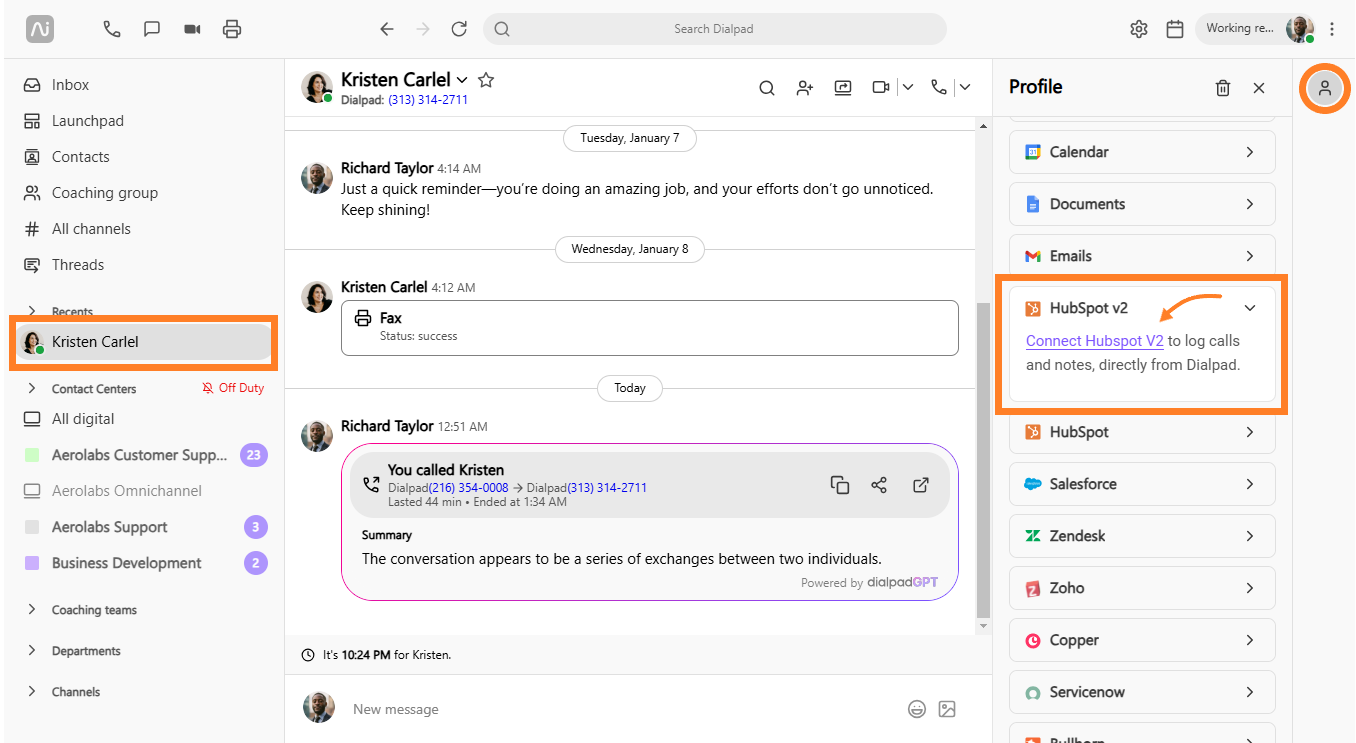Open new message chat bubble icon
The image size is (1356, 743).
(152, 29)
